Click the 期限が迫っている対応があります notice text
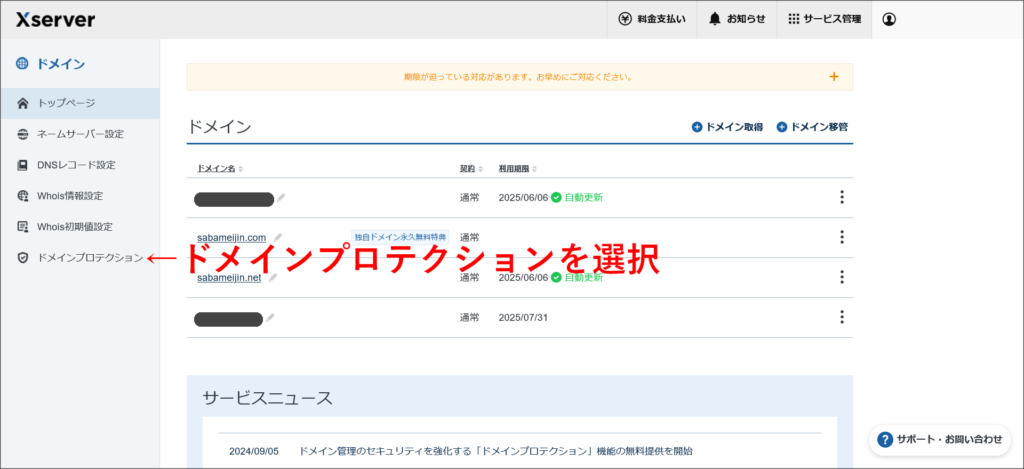 pos(518,77)
